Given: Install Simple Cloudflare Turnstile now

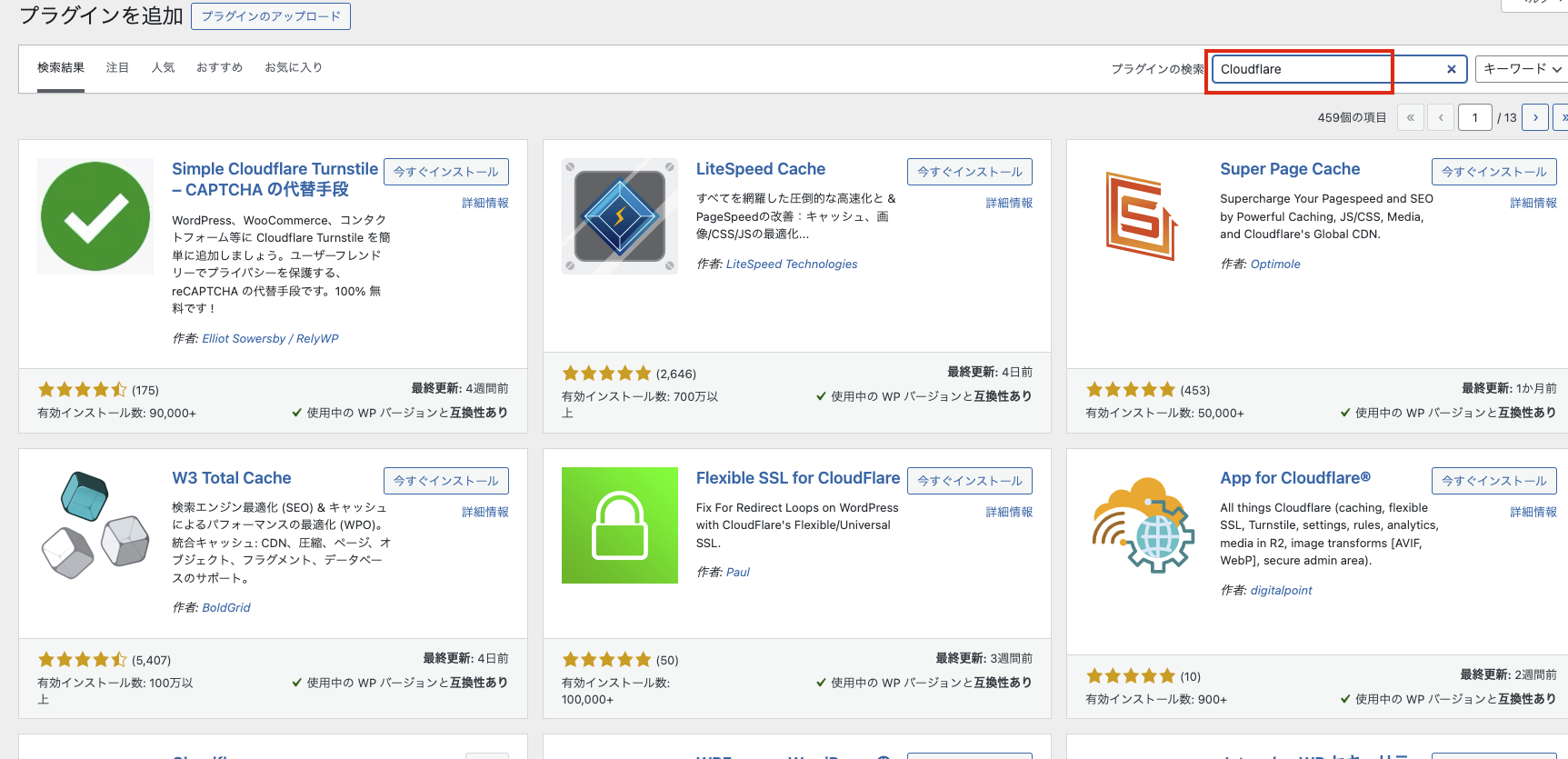Looking at the screenshot, I should click(x=446, y=172).
